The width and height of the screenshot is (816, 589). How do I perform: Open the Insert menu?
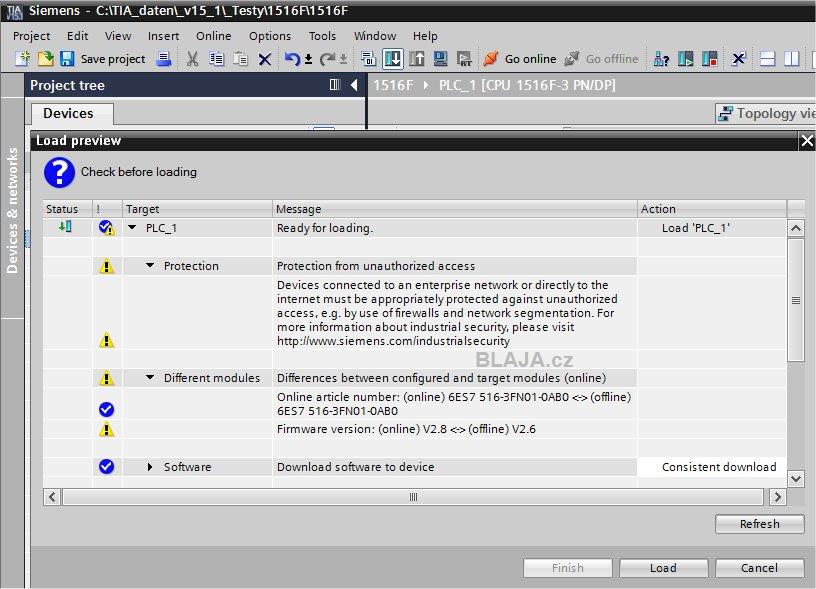[163, 36]
